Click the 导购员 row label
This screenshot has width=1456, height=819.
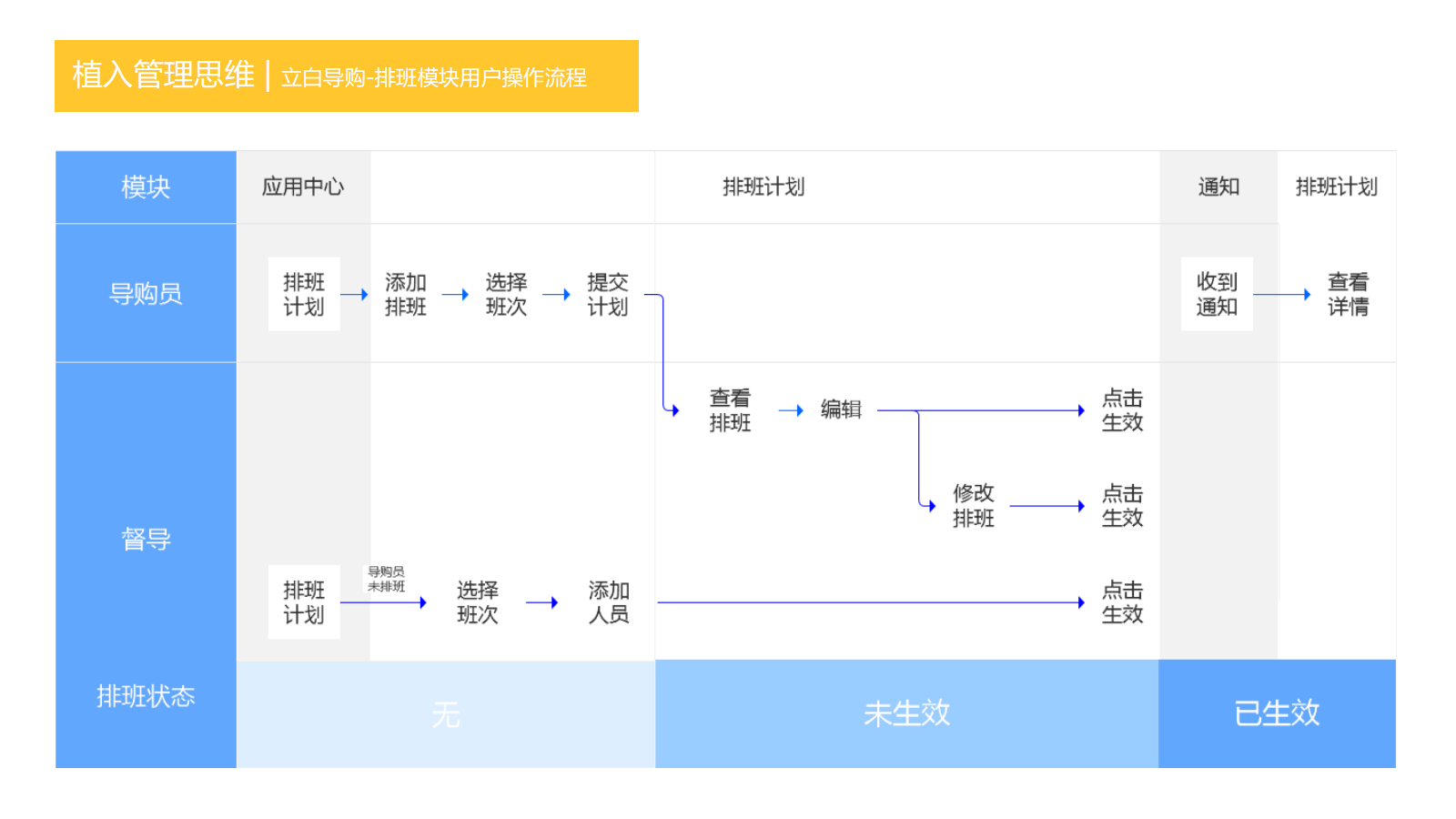[146, 293]
